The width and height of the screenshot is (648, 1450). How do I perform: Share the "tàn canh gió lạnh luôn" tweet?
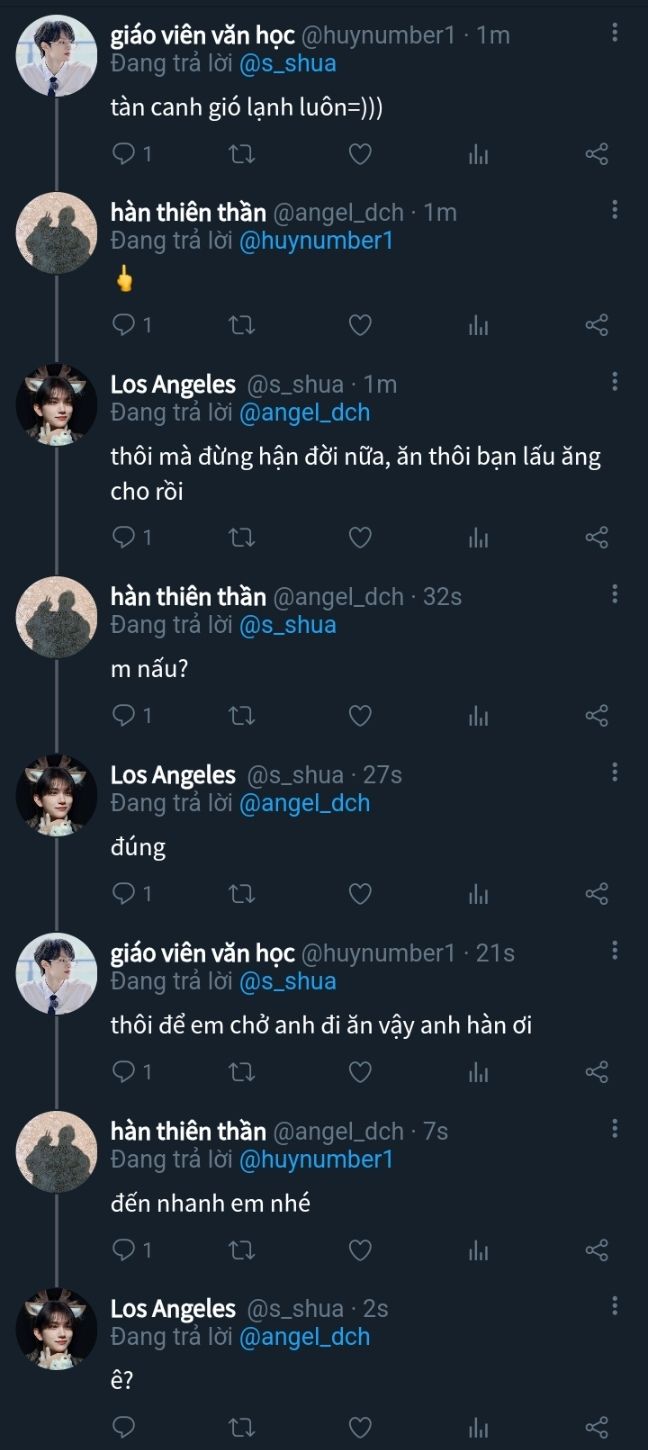click(x=597, y=154)
